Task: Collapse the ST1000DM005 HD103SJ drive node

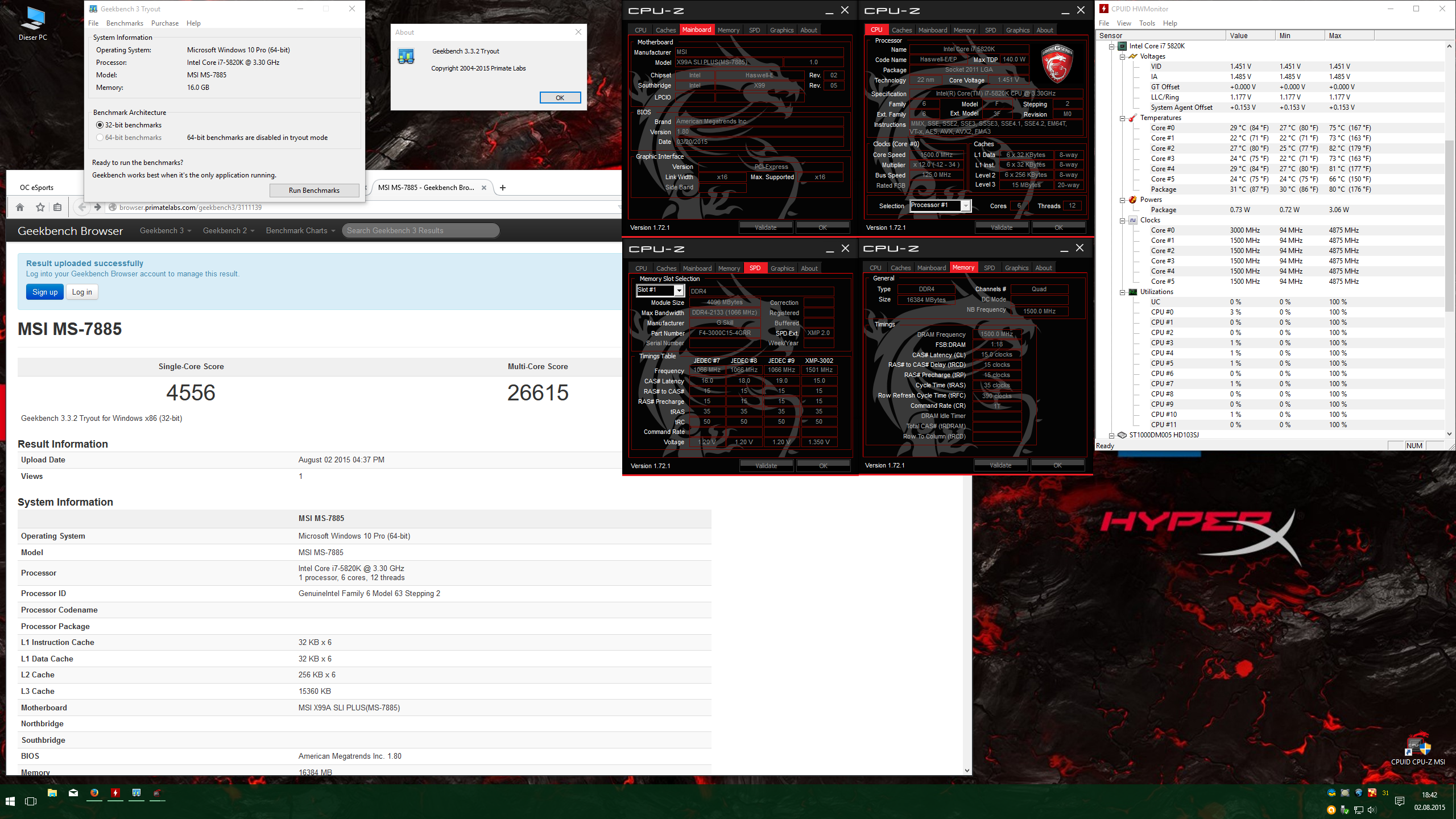Action: [1111, 435]
